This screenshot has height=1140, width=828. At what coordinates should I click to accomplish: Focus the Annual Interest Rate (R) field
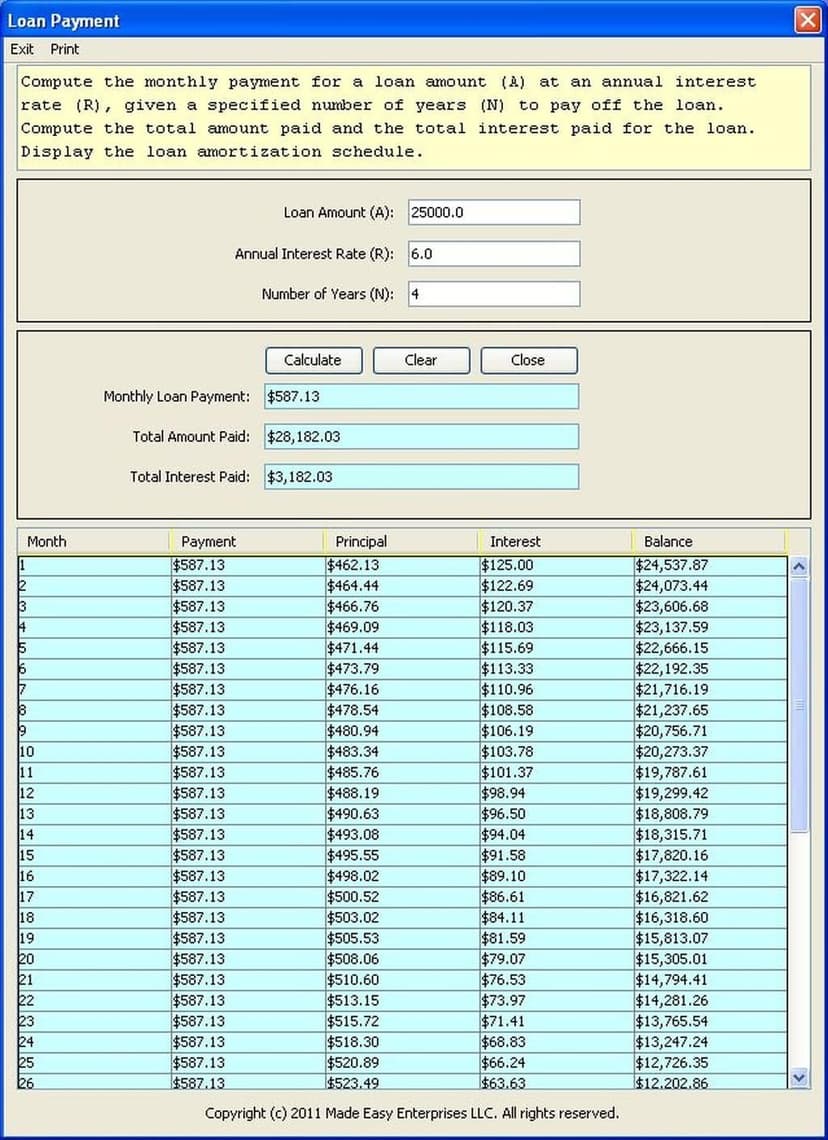pyautogui.click(x=494, y=254)
